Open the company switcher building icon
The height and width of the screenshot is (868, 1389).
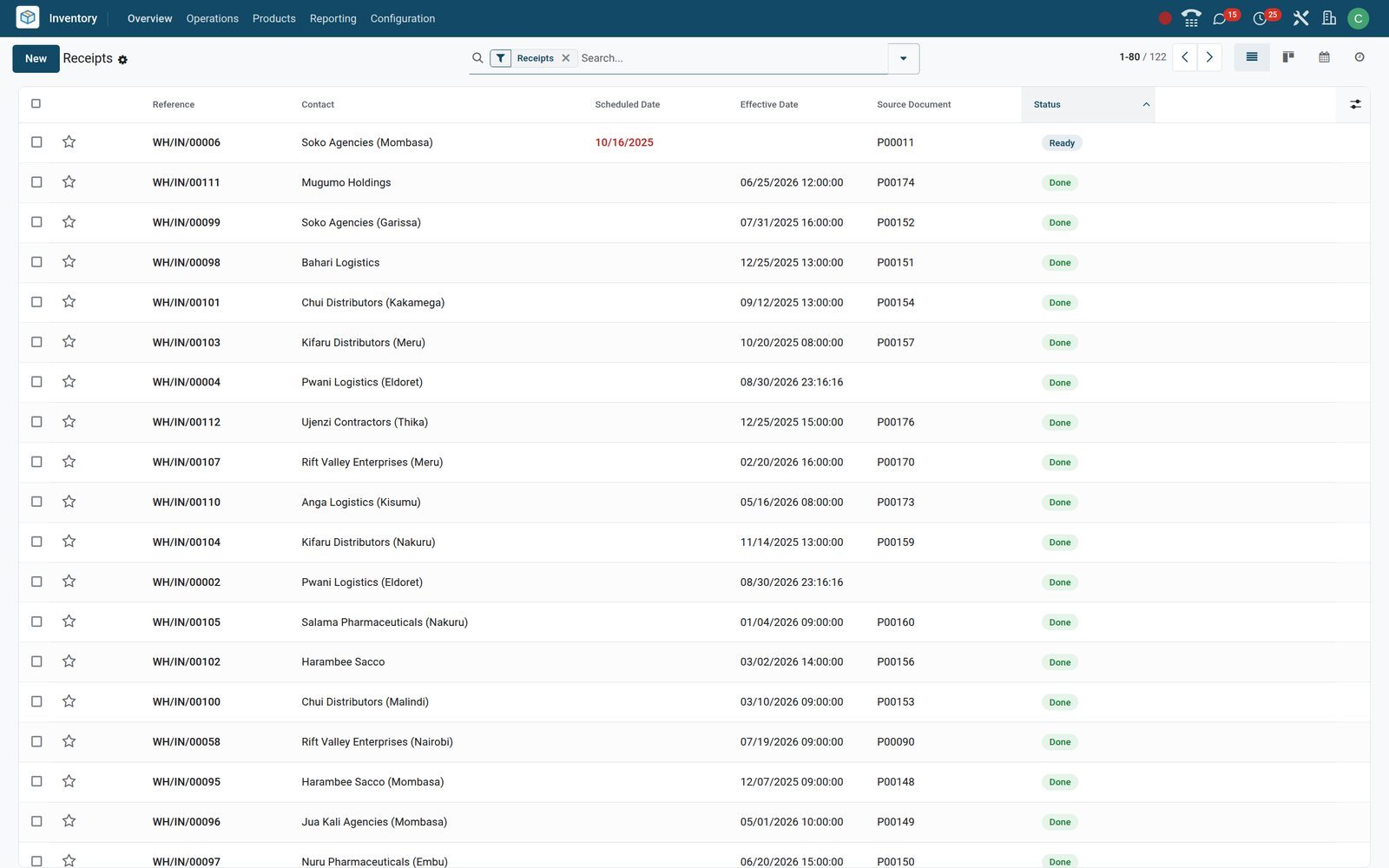point(1329,18)
